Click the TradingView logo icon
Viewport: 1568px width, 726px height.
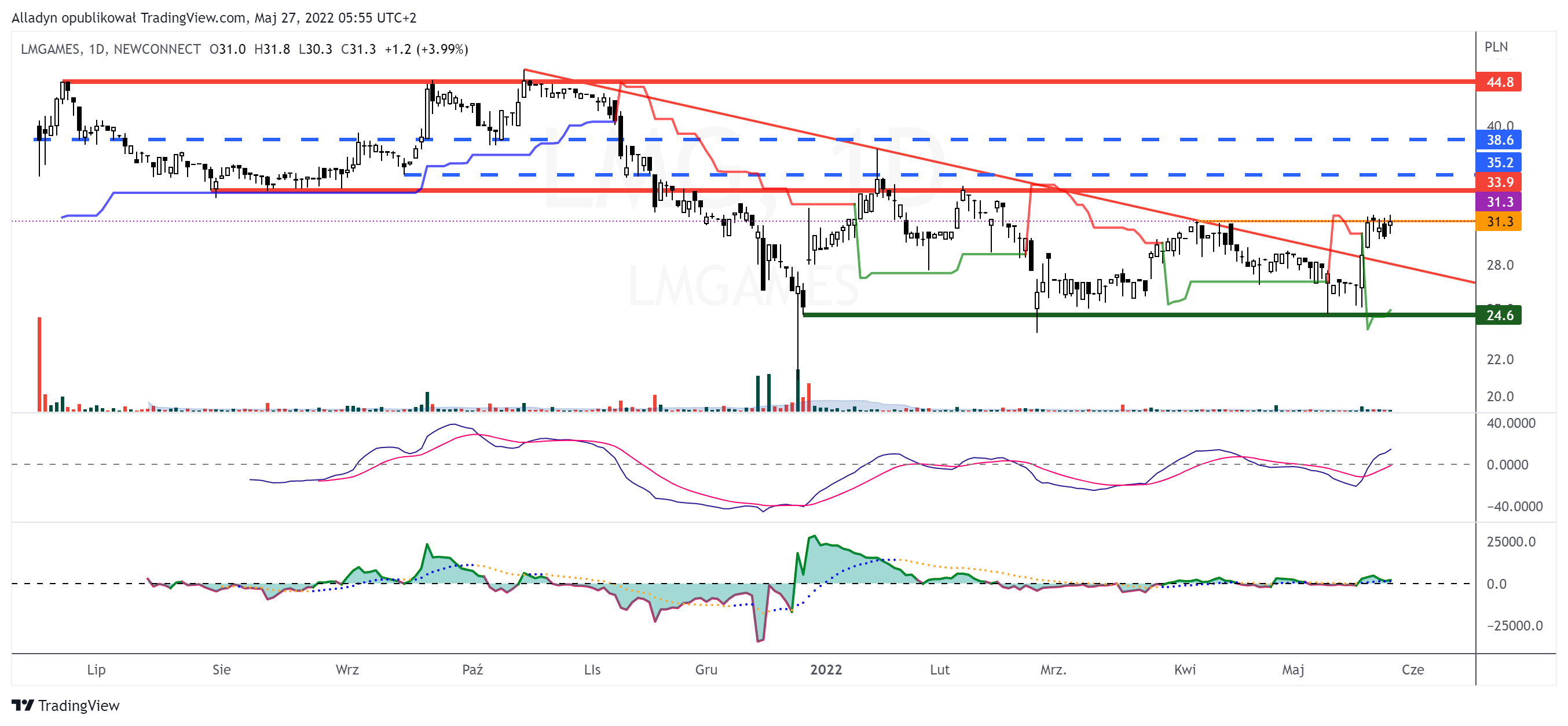coord(23,705)
